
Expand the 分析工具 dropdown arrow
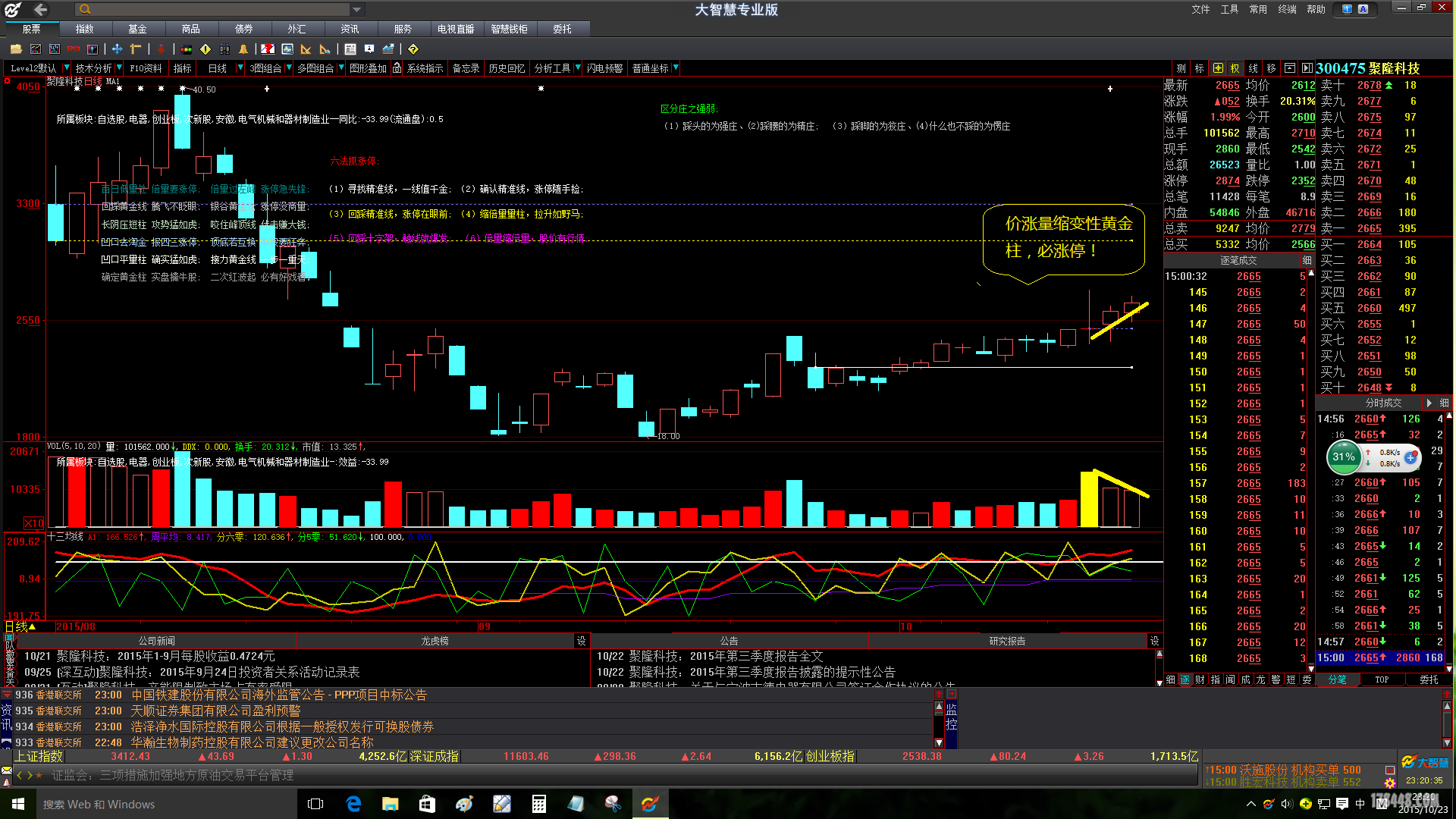click(577, 68)
